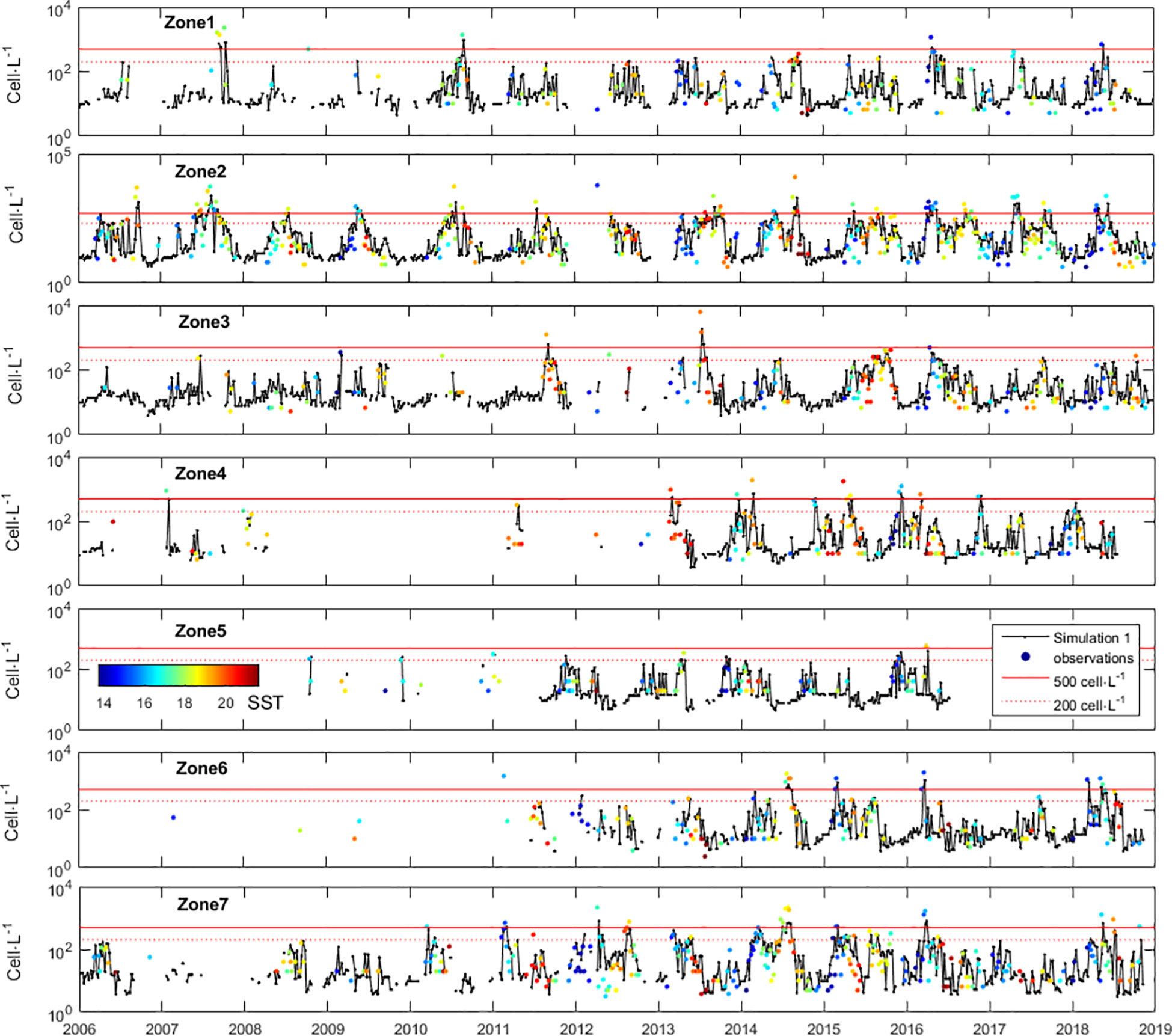1172x1036 pixels.
Task: Click the Zone5 10^2 y-axis tick
Action: pos(58,670)
